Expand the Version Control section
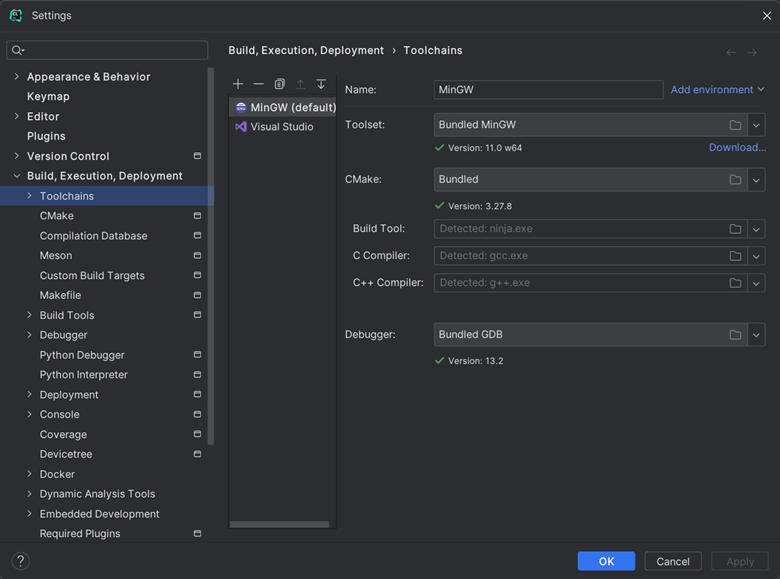The image size is (780, 579). pyautogui.click(x=17, y=156)
